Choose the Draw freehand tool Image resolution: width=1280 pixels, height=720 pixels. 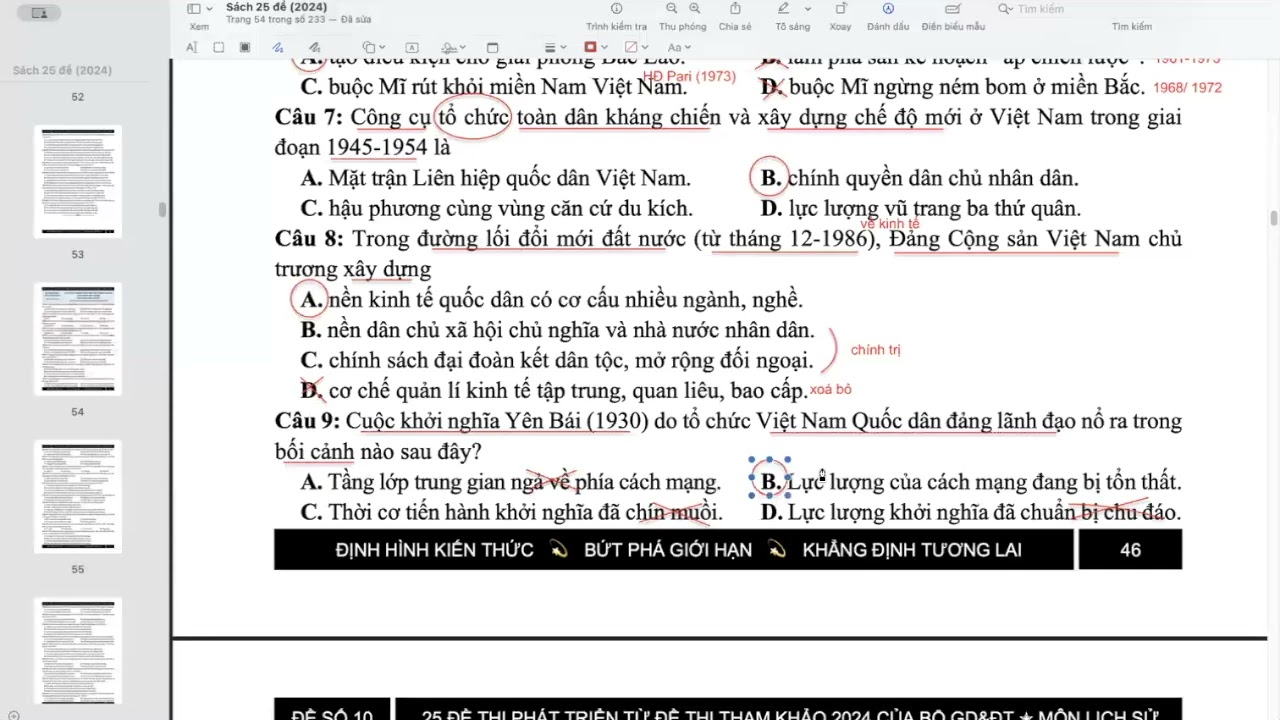point(314,47)
